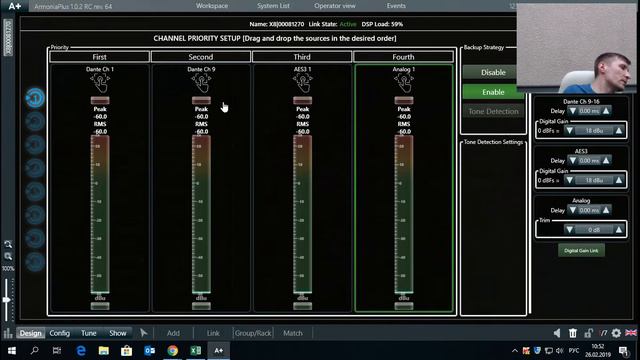
Task: Grab the Dante Ch 1 drag hand icon
Action: click(100, 83)
